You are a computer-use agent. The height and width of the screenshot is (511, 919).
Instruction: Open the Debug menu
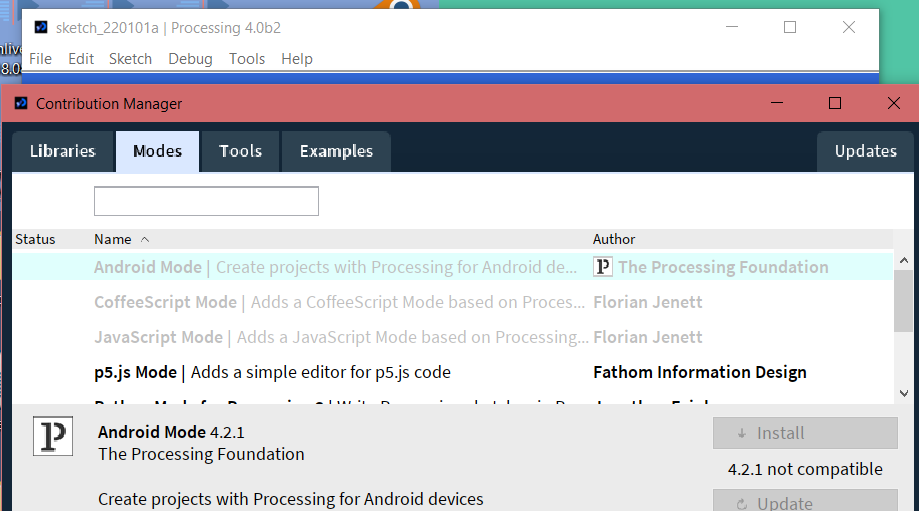pos(190,59)
